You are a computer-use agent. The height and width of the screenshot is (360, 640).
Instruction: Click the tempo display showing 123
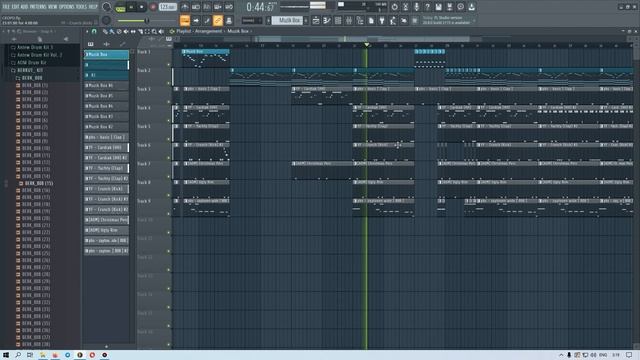(x=168, y=7)
